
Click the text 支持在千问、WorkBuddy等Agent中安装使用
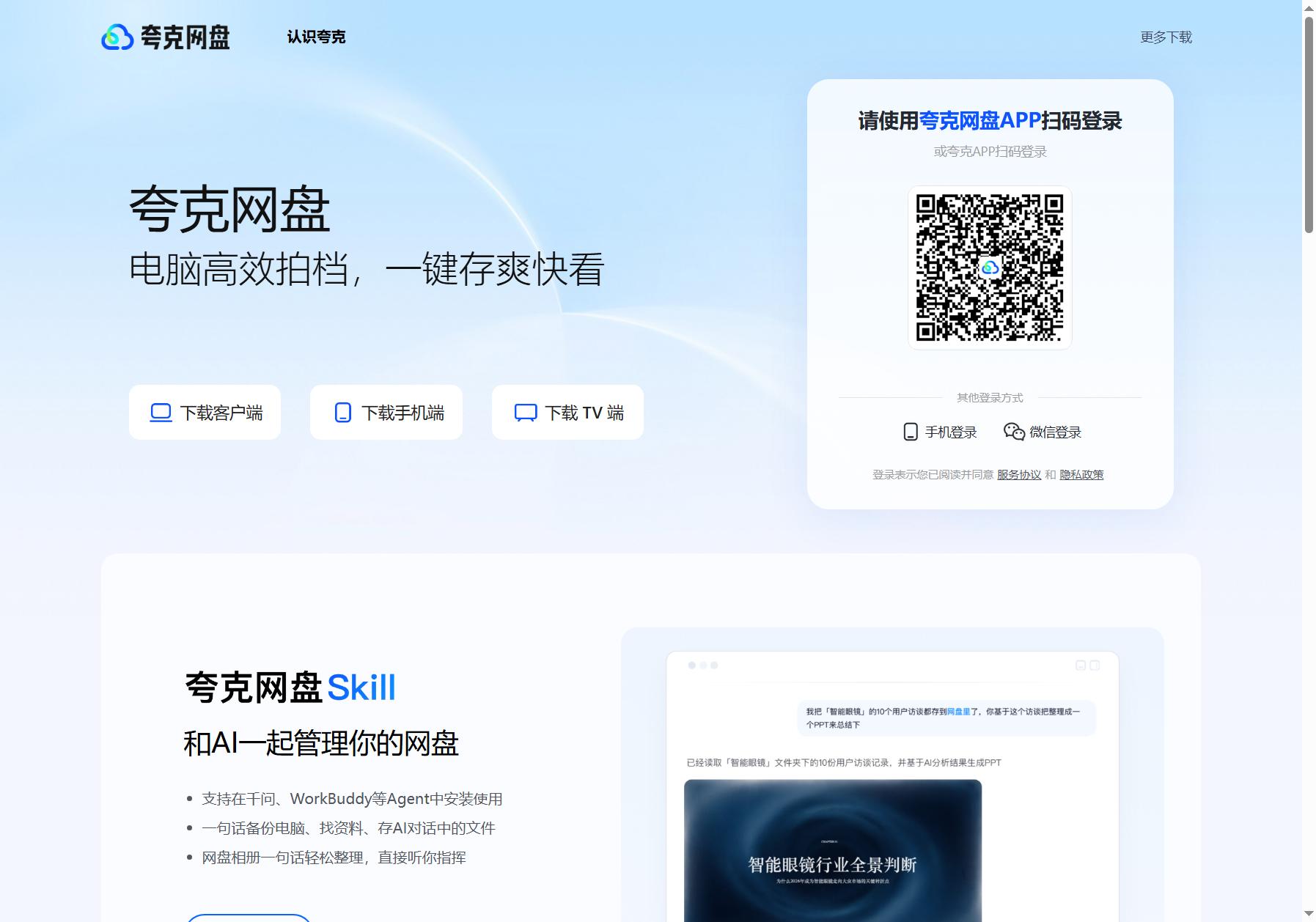(352, 799)
